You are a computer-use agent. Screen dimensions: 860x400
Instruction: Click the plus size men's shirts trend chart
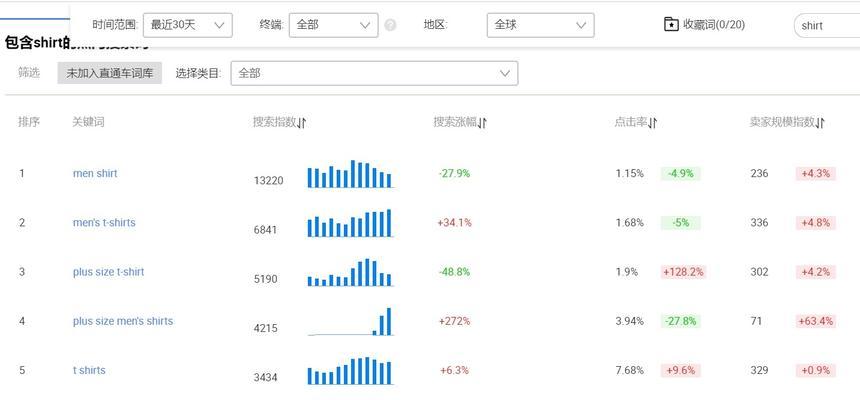click(x=350, y=322)
